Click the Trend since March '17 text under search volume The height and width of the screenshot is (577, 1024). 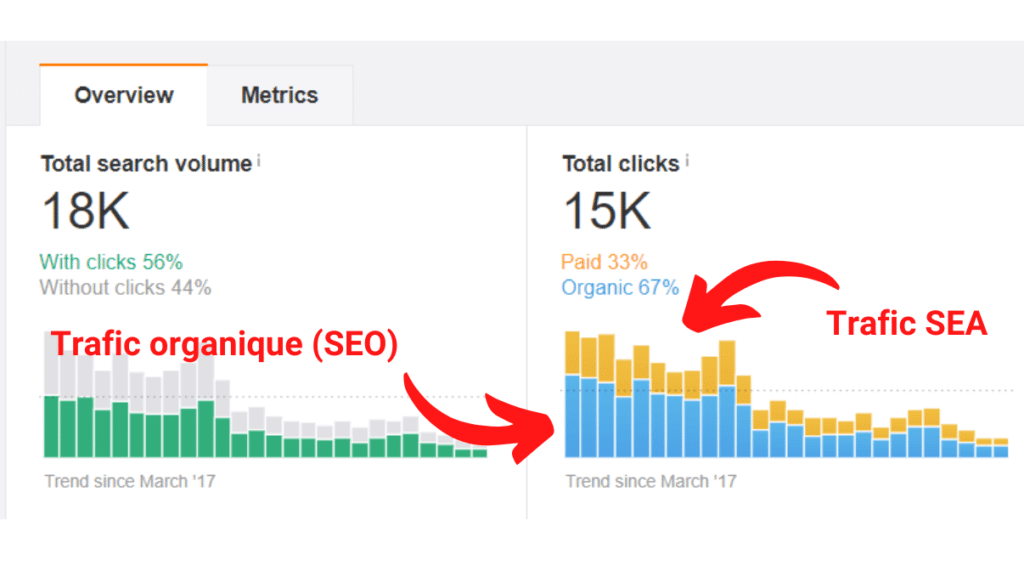pos(129,482)
